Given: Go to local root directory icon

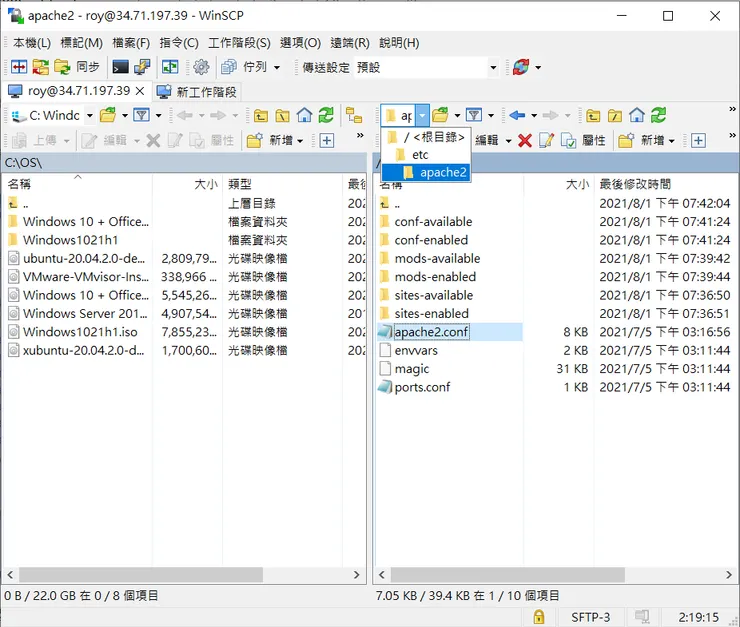Looking at the screenshot, I should click(282, 115).
